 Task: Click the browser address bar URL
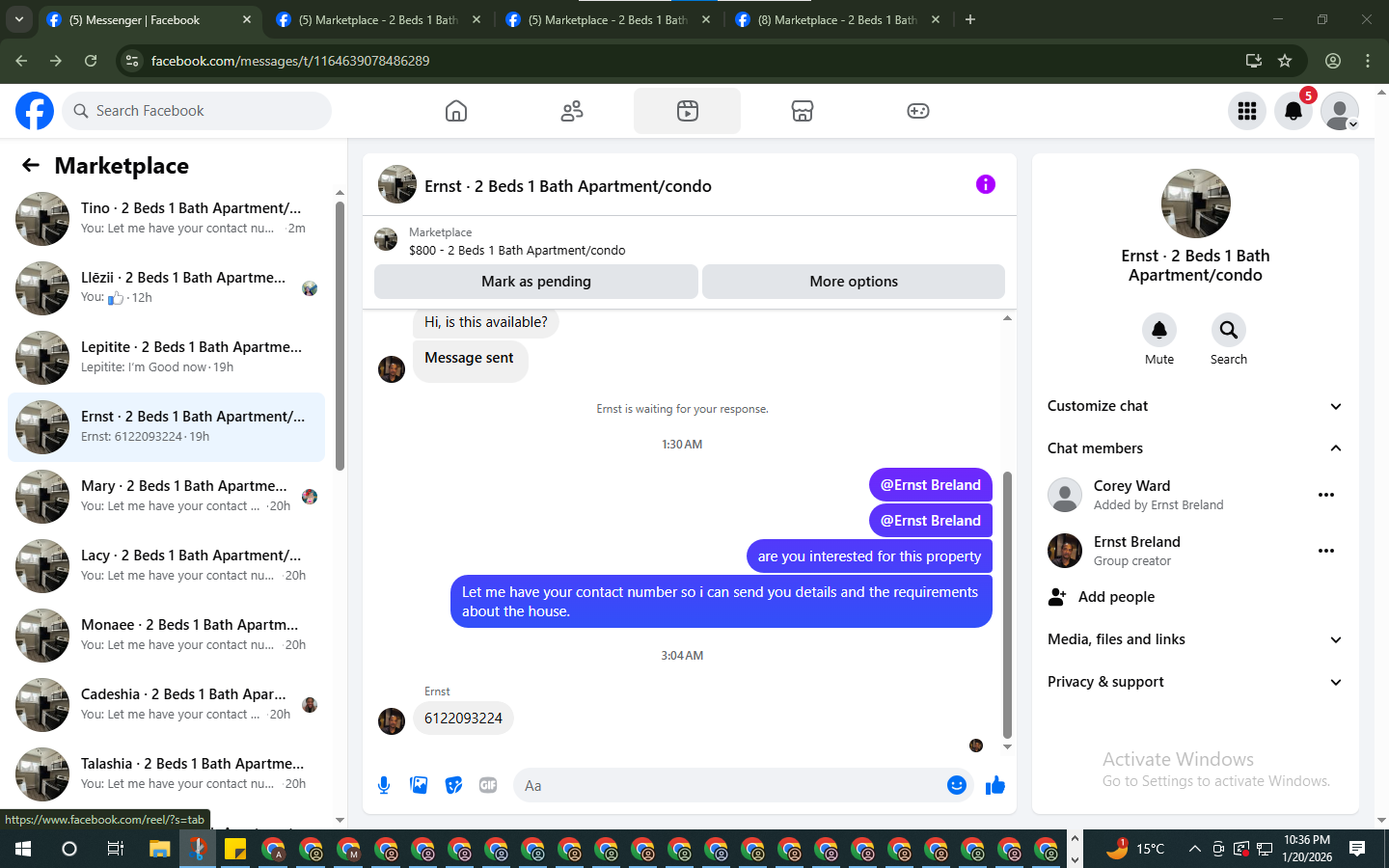(290, 61)
